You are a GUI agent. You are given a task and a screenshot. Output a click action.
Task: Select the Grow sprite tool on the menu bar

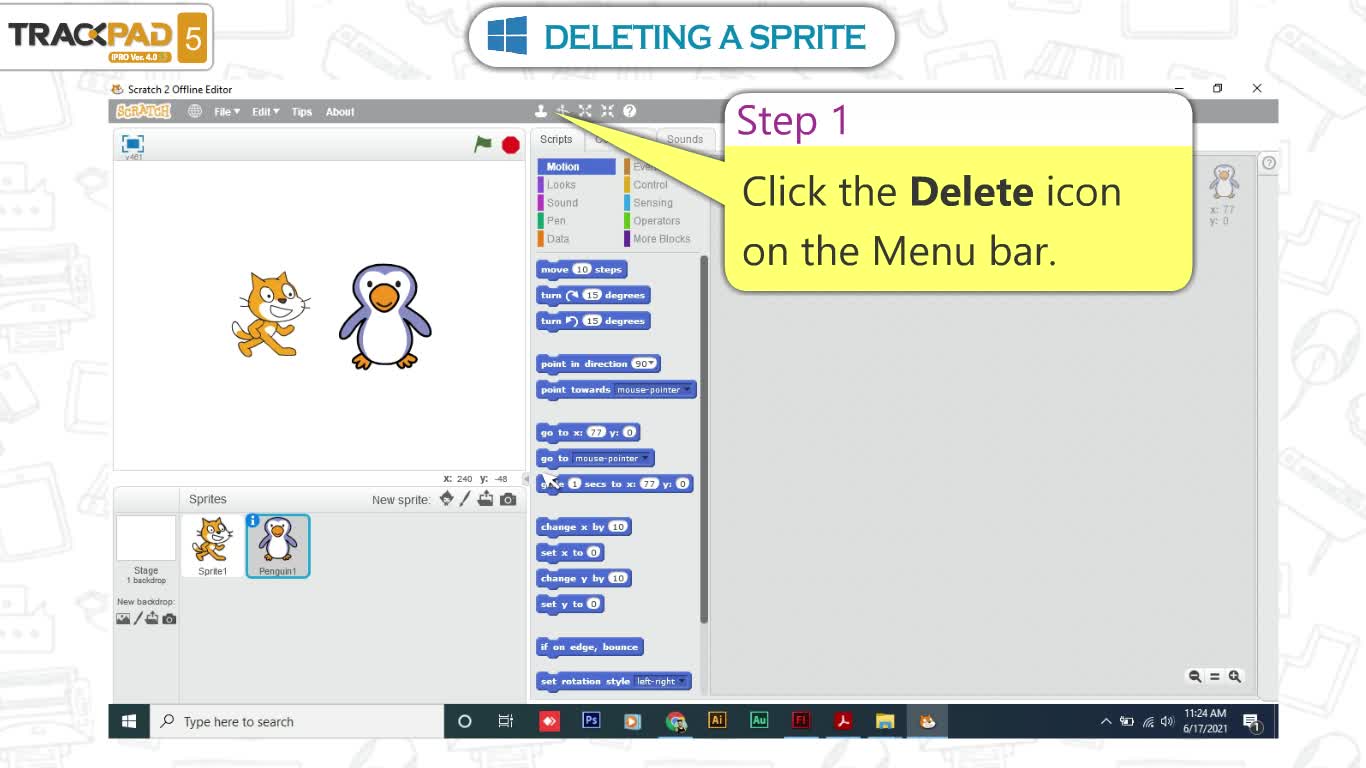(585, 111)
